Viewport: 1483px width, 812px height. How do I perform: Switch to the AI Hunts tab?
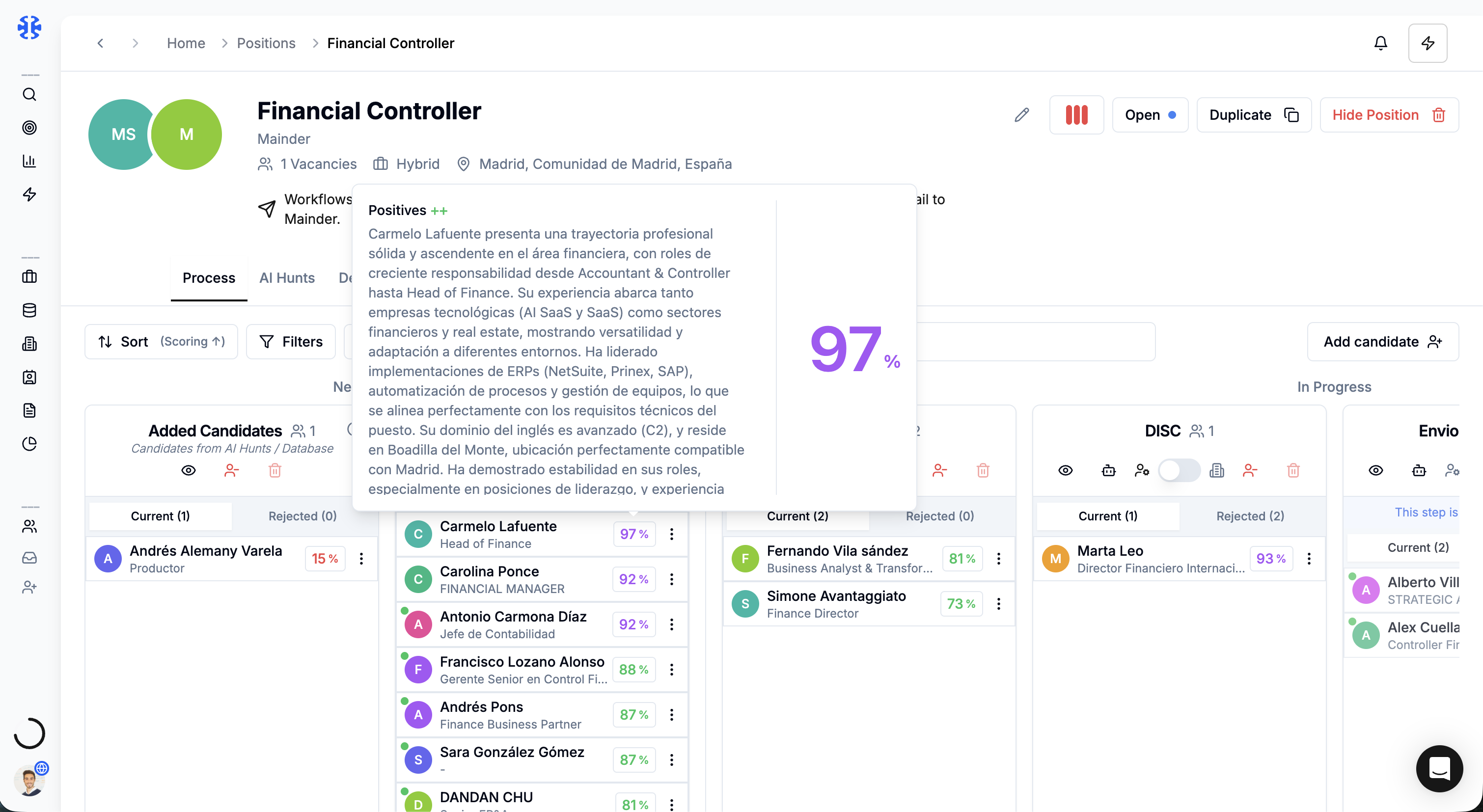click(287, 278)
